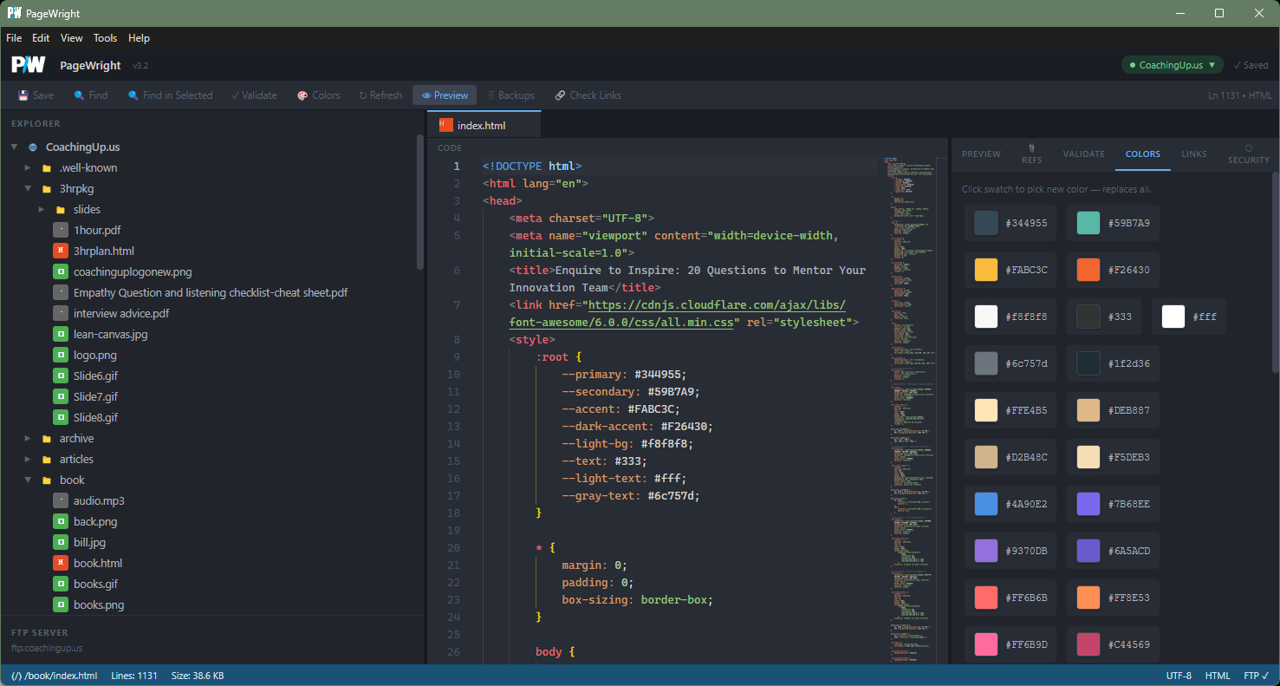Open the CoachingUp.us project dropdown
Viewport: 1280px width, 686px height.
click(1171, 63)
